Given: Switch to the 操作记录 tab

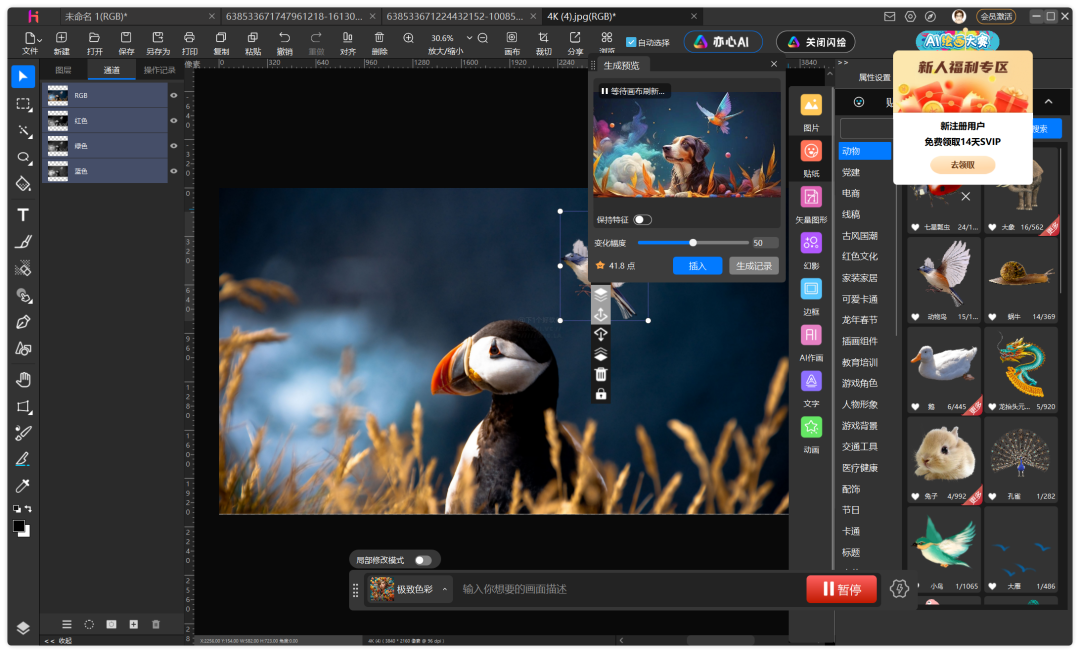Looking at the screenshot, I should click(x=159, y=70).
